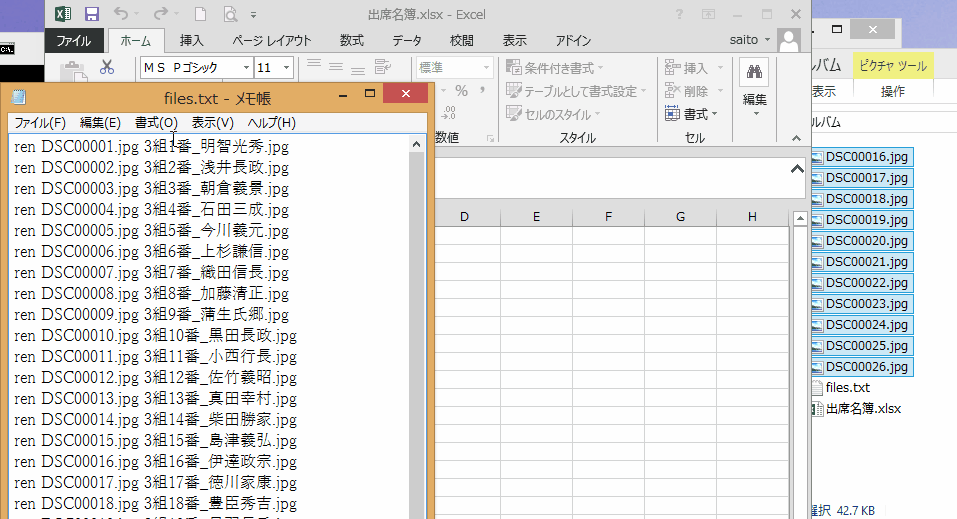Select DSC00020.jpg in Explorer window
957x519 pixels.
pyautogui.click(x=862, y=241)
